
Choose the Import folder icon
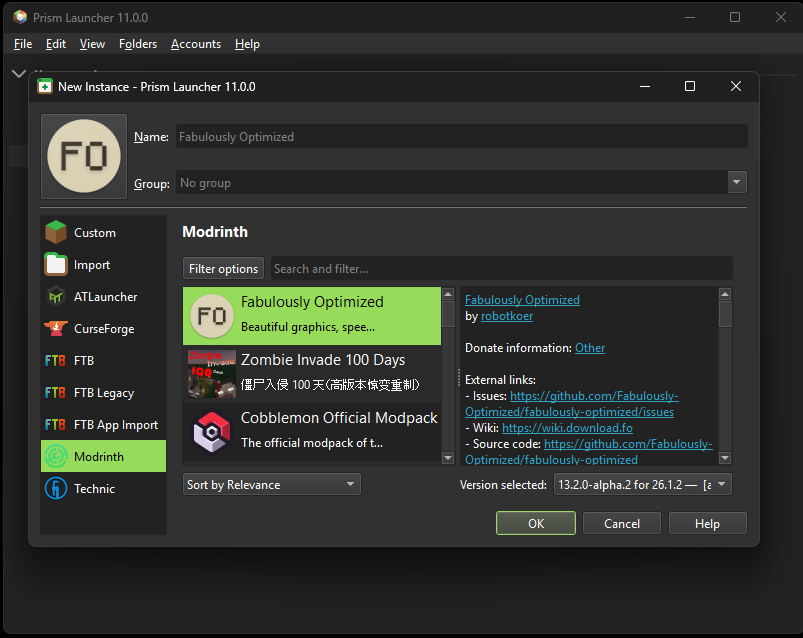point(56,264)
